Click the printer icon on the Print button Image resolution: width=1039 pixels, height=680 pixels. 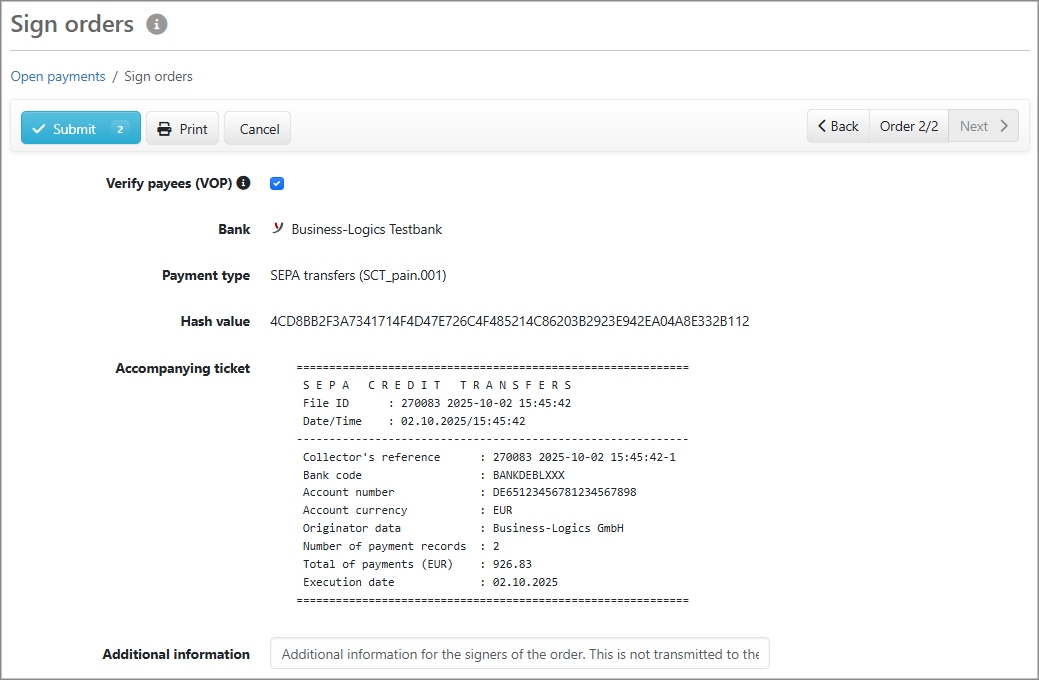[x=165, y=129]
